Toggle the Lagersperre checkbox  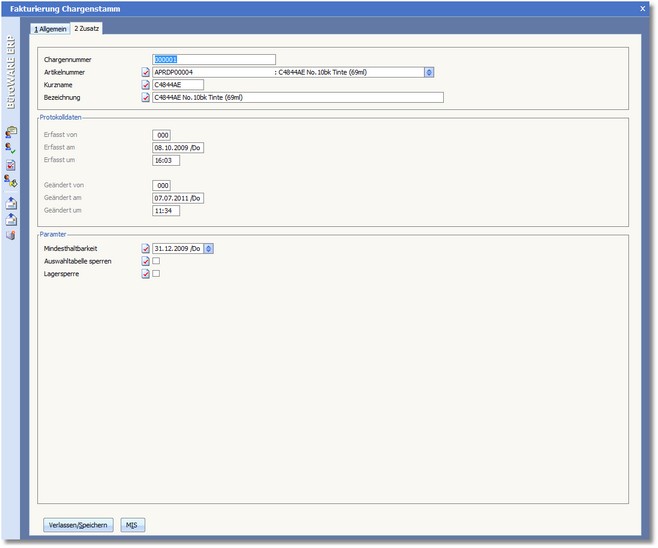pyautogui.click(x=156, y=273)
